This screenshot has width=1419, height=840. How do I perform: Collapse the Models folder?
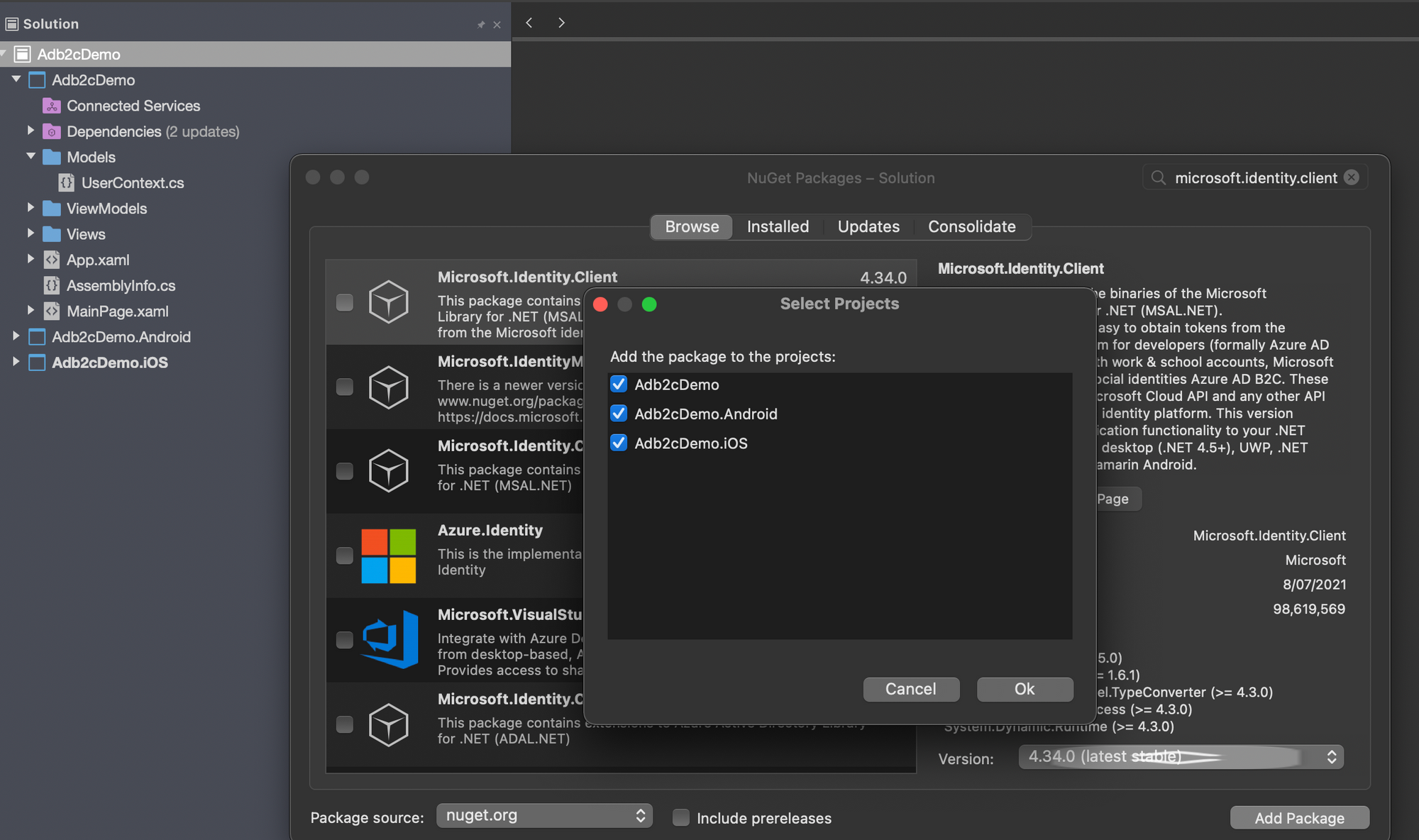tap(31, 157)
